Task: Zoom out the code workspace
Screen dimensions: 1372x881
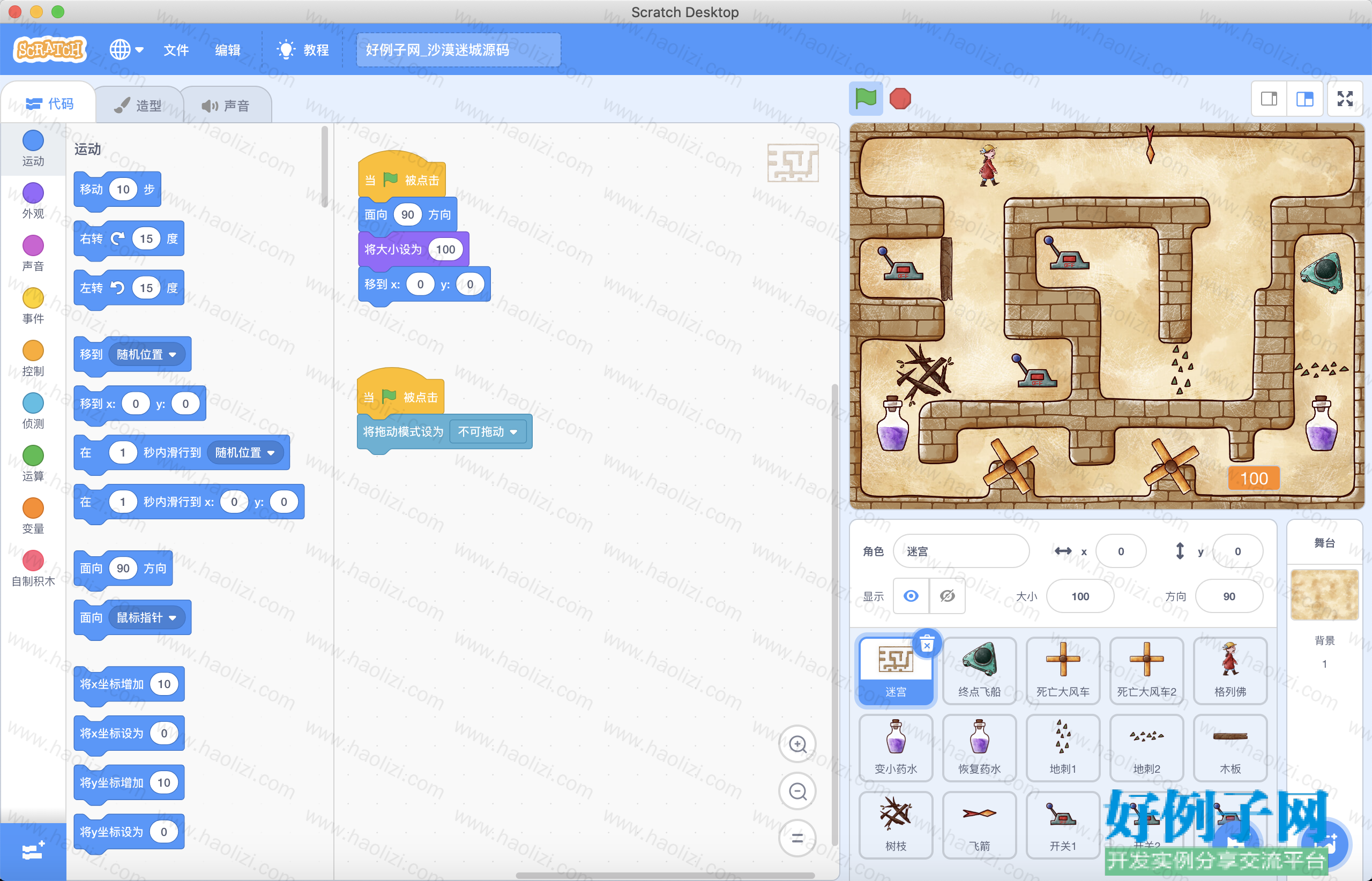Action: click(797, 791)
